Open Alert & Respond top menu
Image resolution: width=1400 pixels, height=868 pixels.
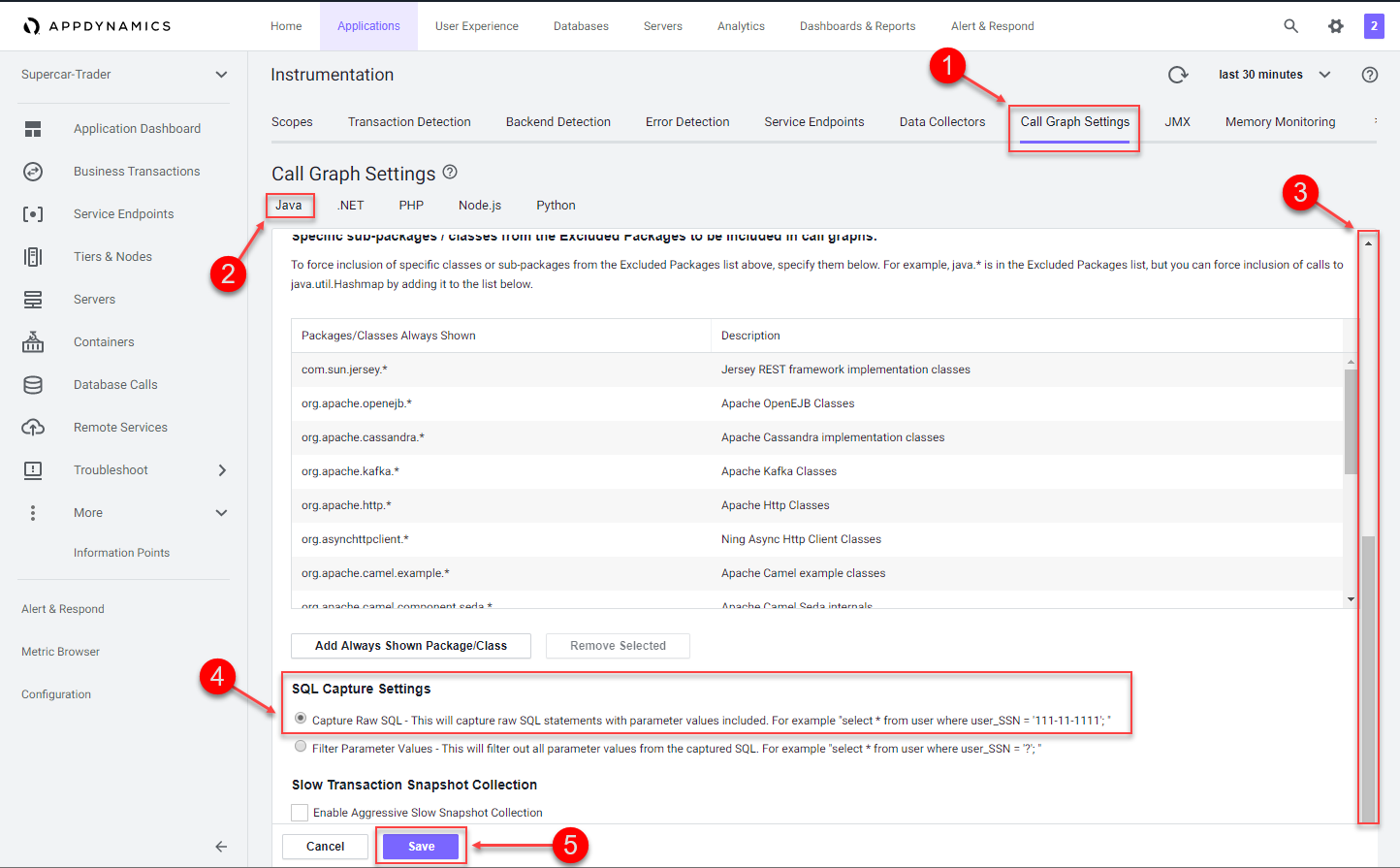pos(992,26)
